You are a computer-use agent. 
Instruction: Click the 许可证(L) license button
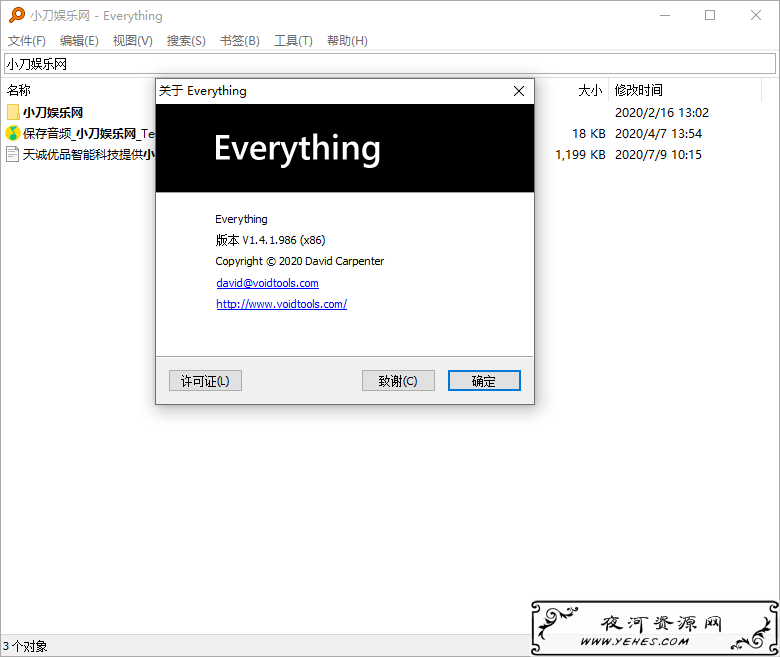coord(205,381)
